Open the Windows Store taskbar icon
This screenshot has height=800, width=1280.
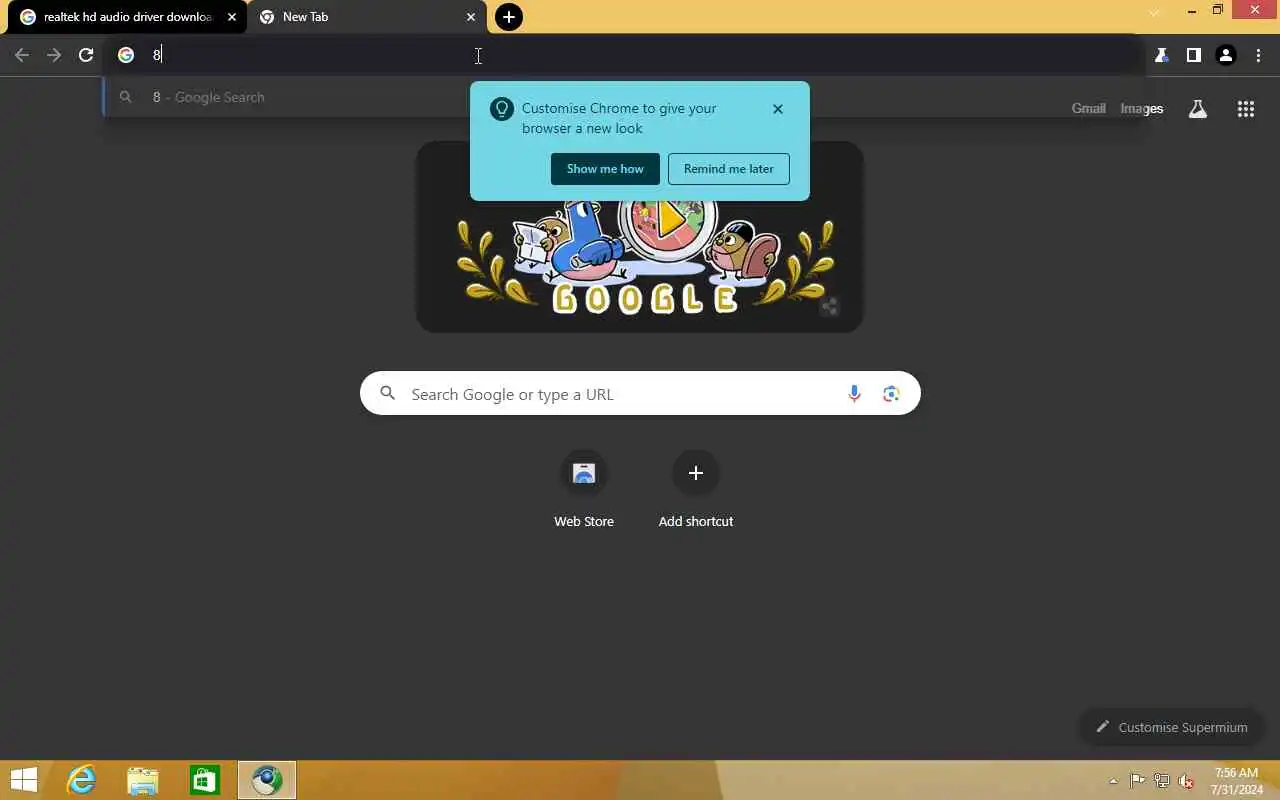click(x=205, y=780)
